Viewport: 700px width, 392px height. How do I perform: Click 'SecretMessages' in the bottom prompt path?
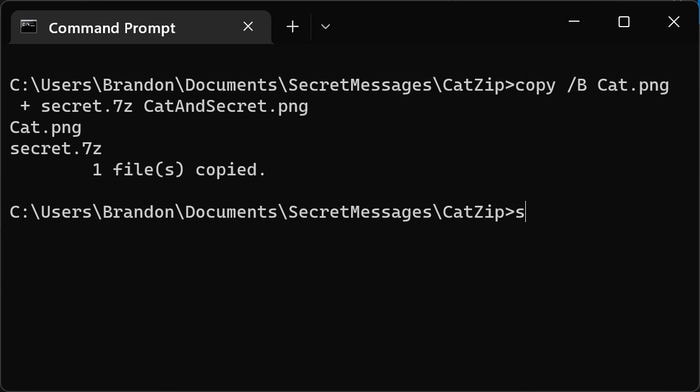coord(360,212)
